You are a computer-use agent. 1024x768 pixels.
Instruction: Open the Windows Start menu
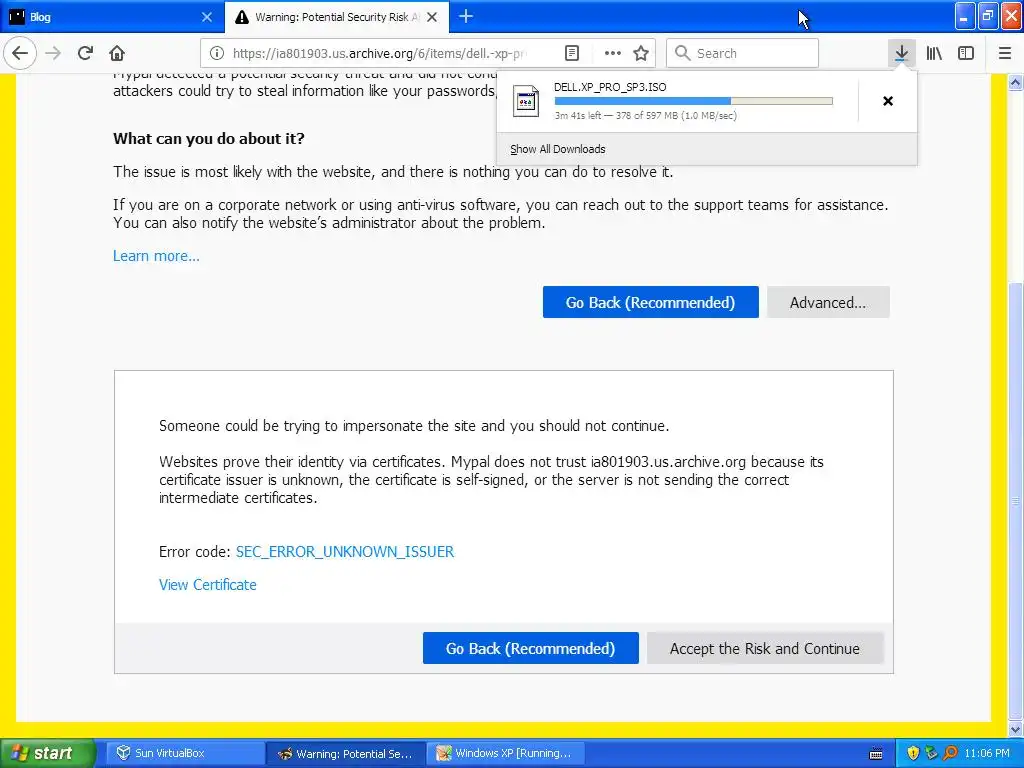[48, 753]
